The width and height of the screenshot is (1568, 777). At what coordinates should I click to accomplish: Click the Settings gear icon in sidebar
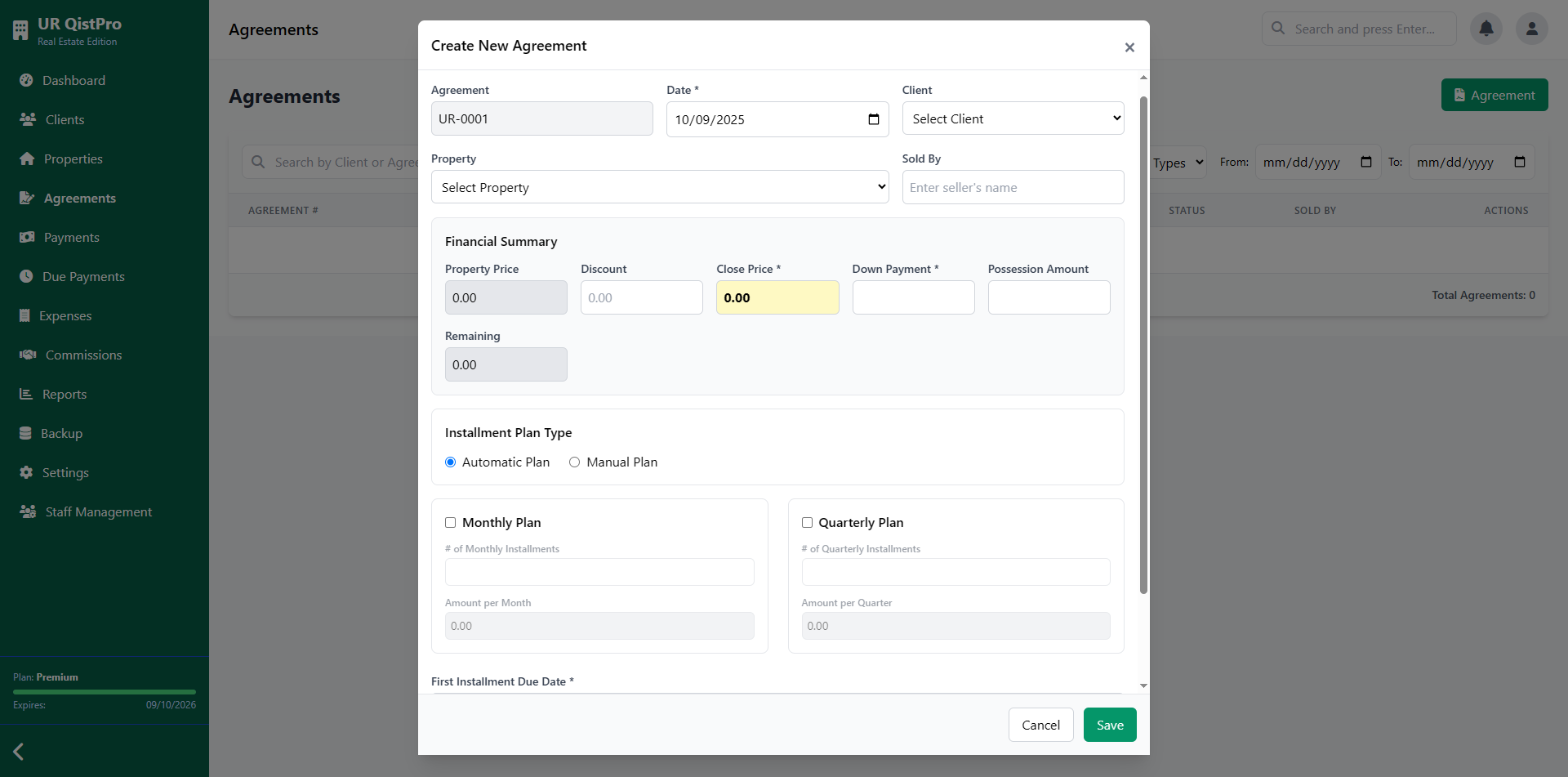tap(26, 472)
